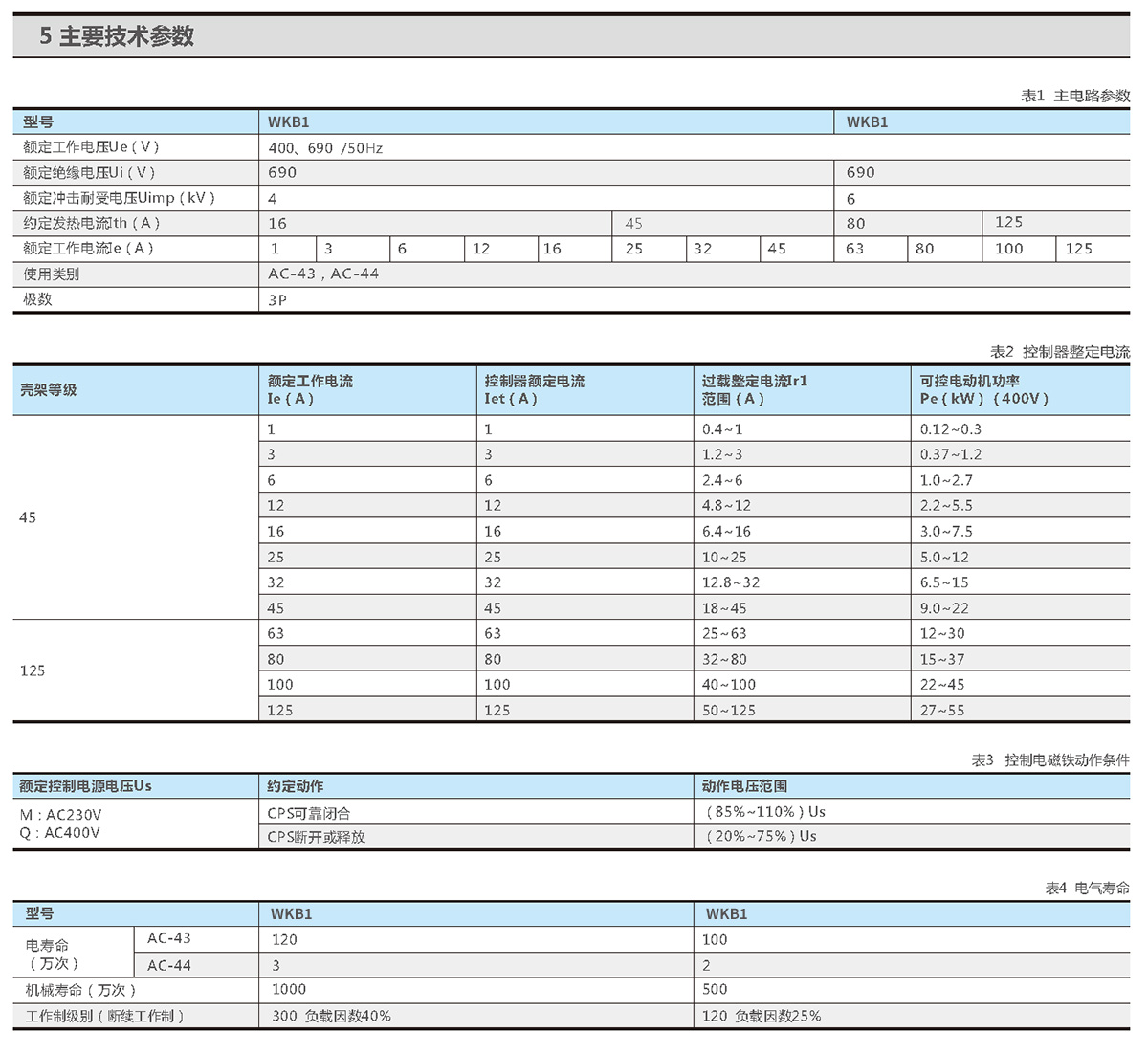This screenshot has height=1054, width=1148.
Task: Click the '300 负载因数40%' duty cell
Action: [331, 1016]
